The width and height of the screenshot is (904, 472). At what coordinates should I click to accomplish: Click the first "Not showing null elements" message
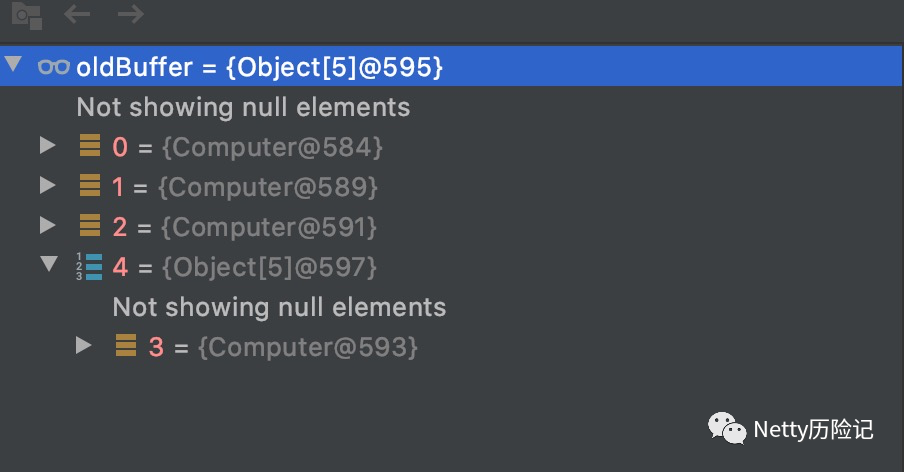pyautogui.click(x=243, y=106)
